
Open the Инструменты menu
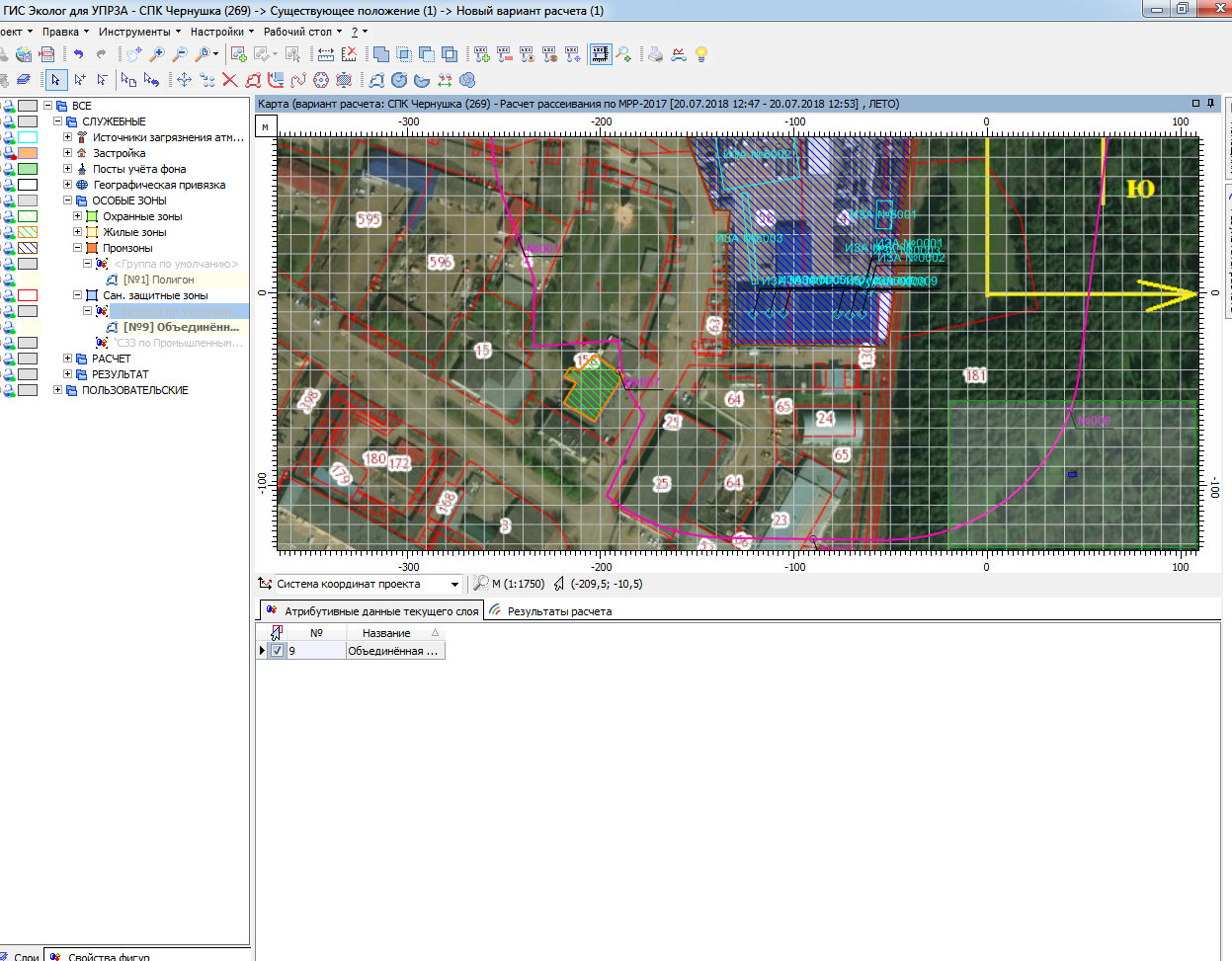(135, 32)
